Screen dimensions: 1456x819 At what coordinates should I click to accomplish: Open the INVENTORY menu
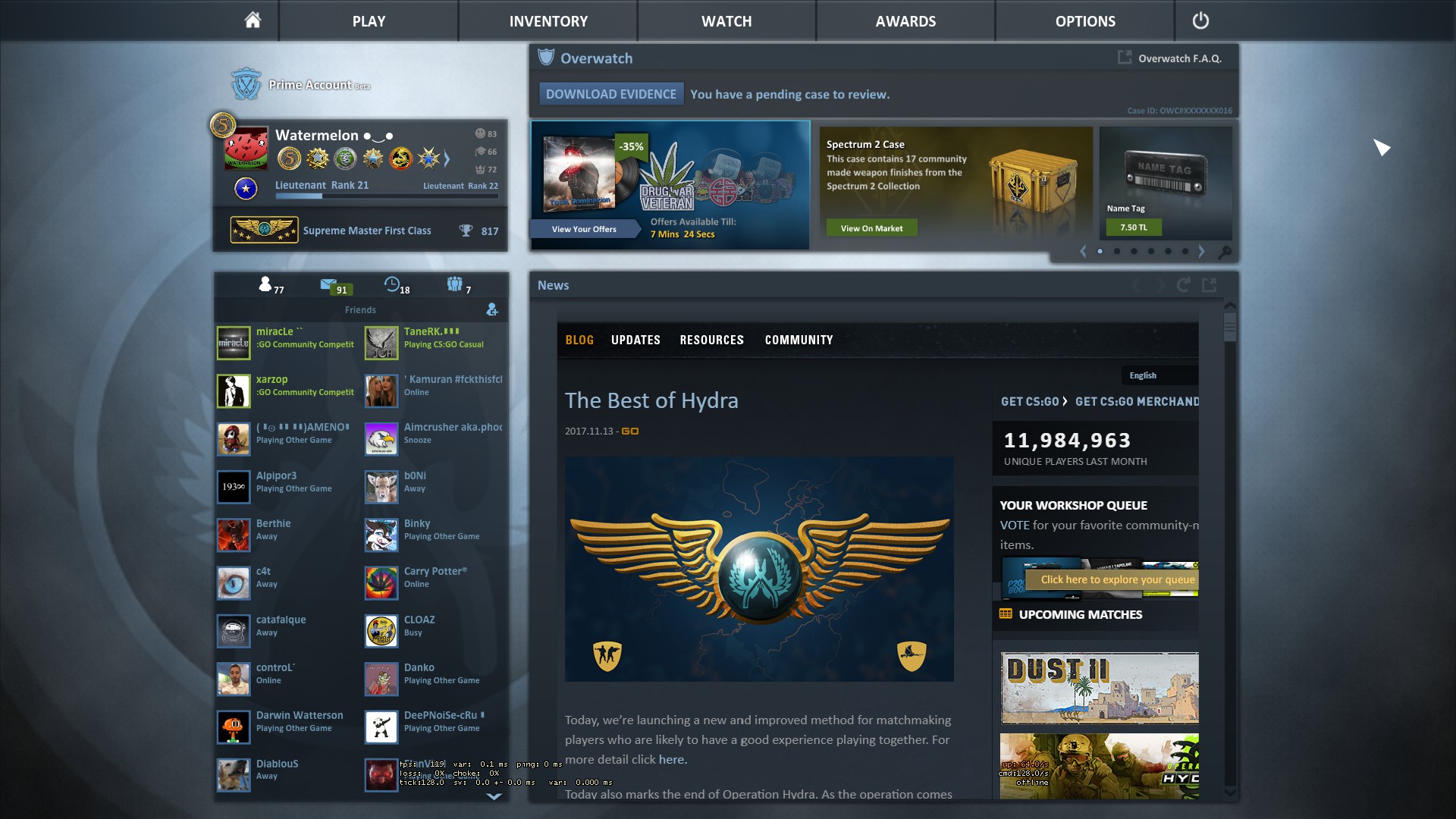coord(548,21)
